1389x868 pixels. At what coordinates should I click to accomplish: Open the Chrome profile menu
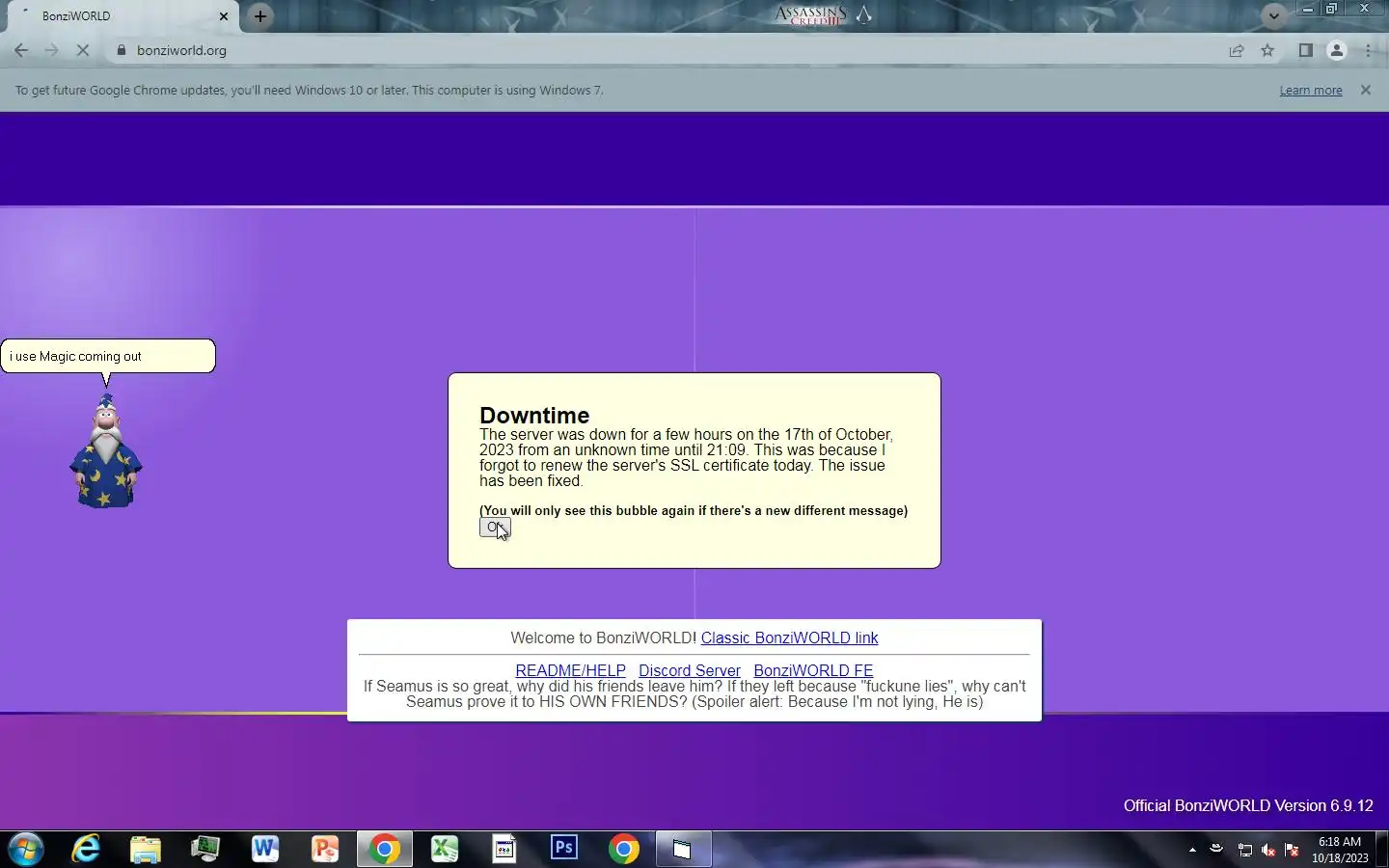(1336, 50)
